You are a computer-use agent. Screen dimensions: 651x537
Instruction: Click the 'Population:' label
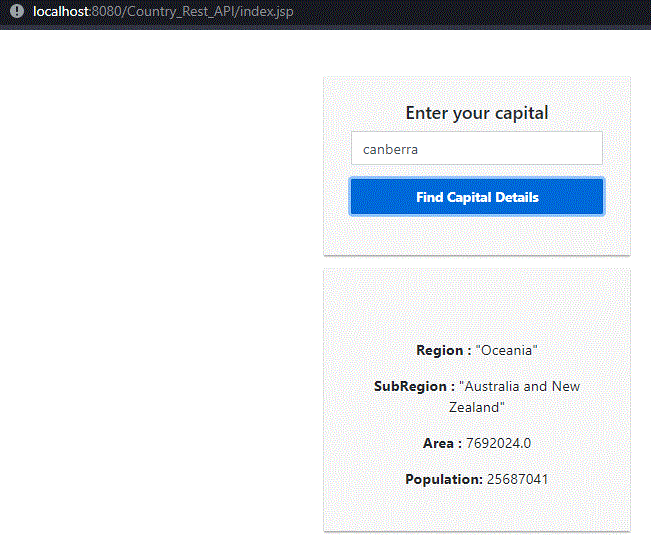443,480
